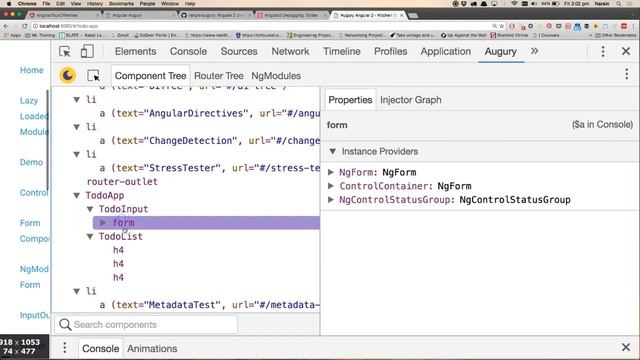The height and width of the screenshot is (360, 640).
Task: Select the StressTester anchor node
Action: tap(209, 168)
